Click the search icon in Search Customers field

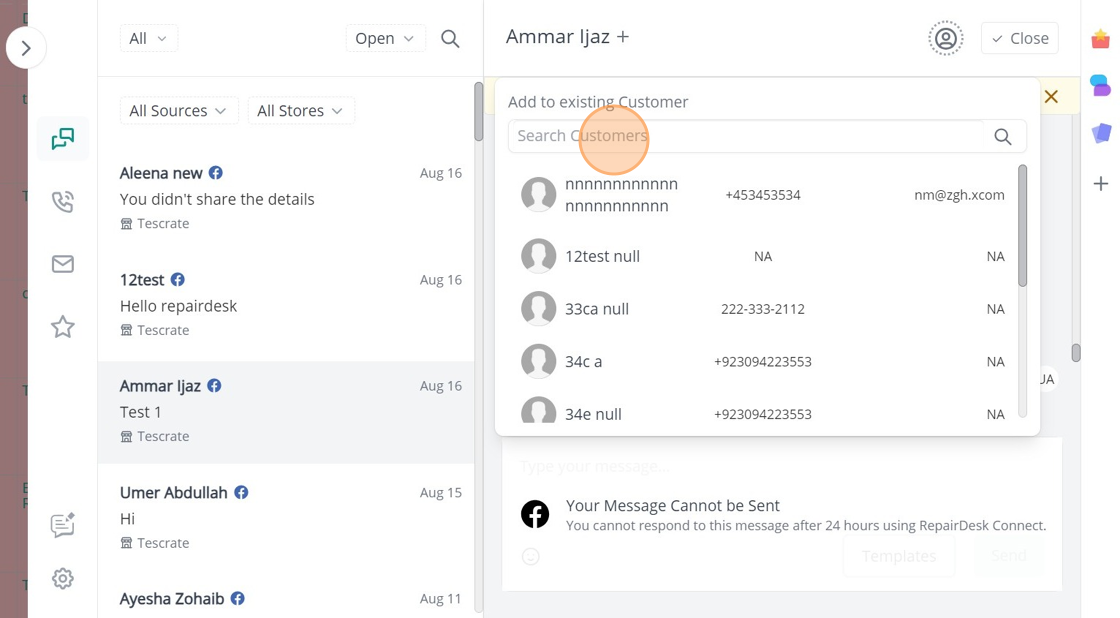point(1003,136)
